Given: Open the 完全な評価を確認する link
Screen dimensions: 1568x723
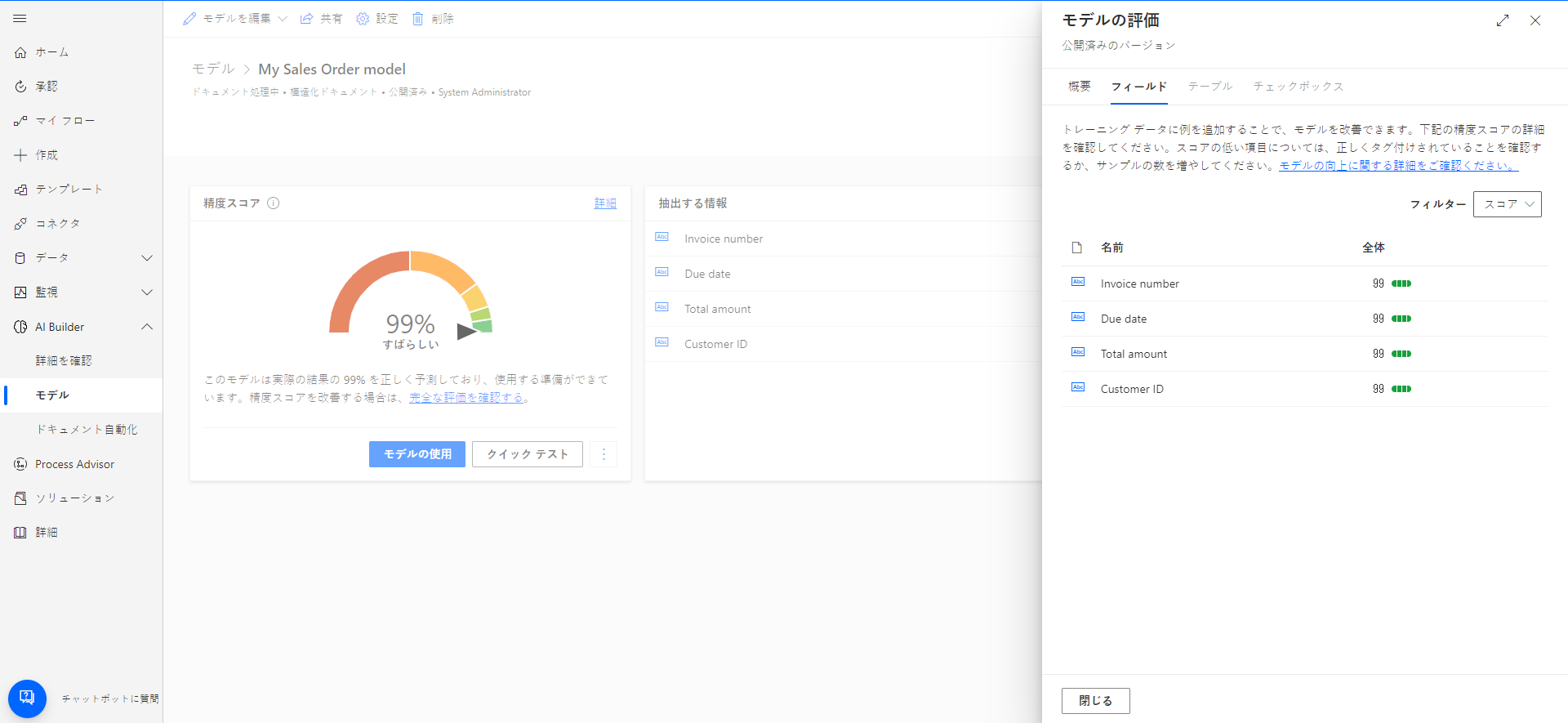Looking at the screenshot, I should coord(466,398).
